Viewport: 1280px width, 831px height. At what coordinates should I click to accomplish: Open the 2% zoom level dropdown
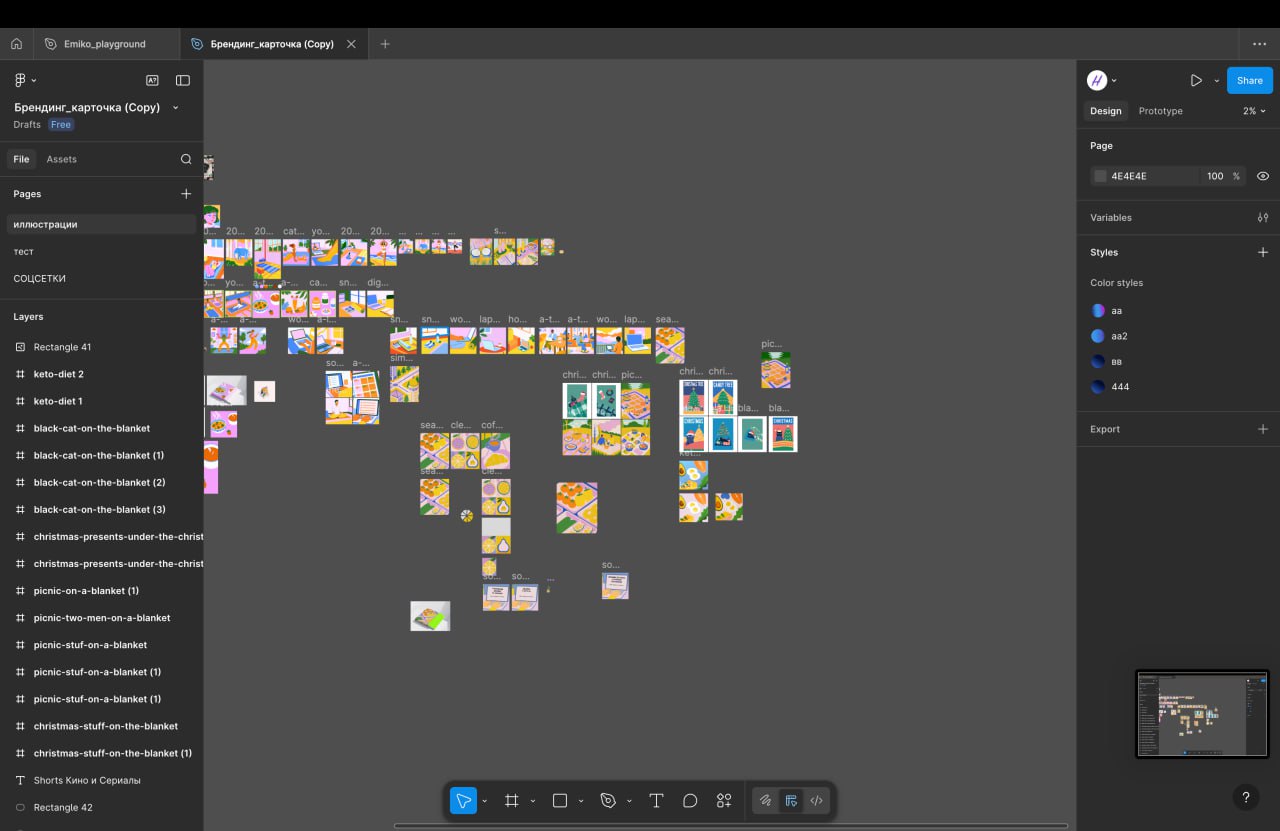coord(1254,111)
